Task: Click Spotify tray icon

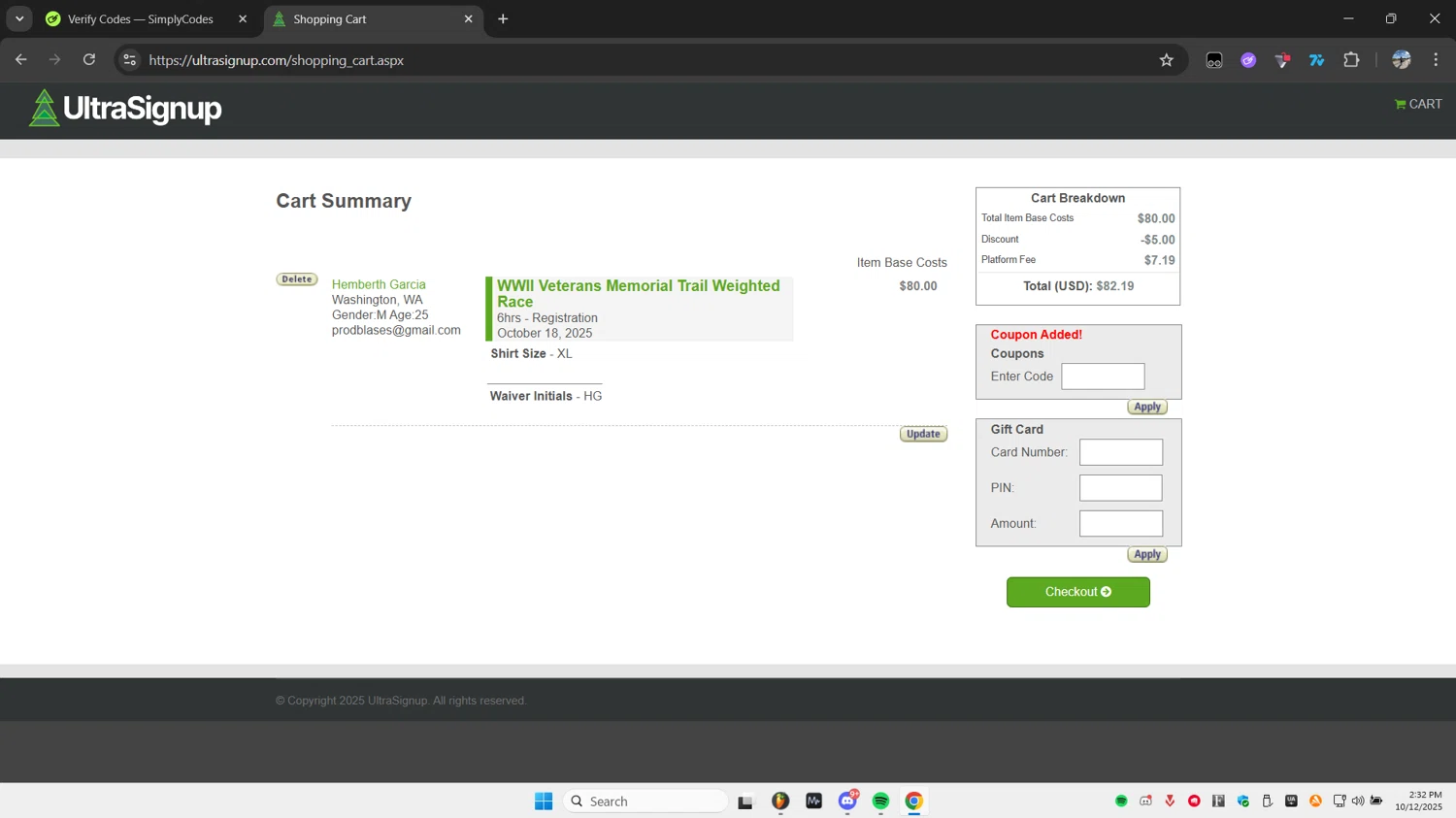Action: (1121, 802)
